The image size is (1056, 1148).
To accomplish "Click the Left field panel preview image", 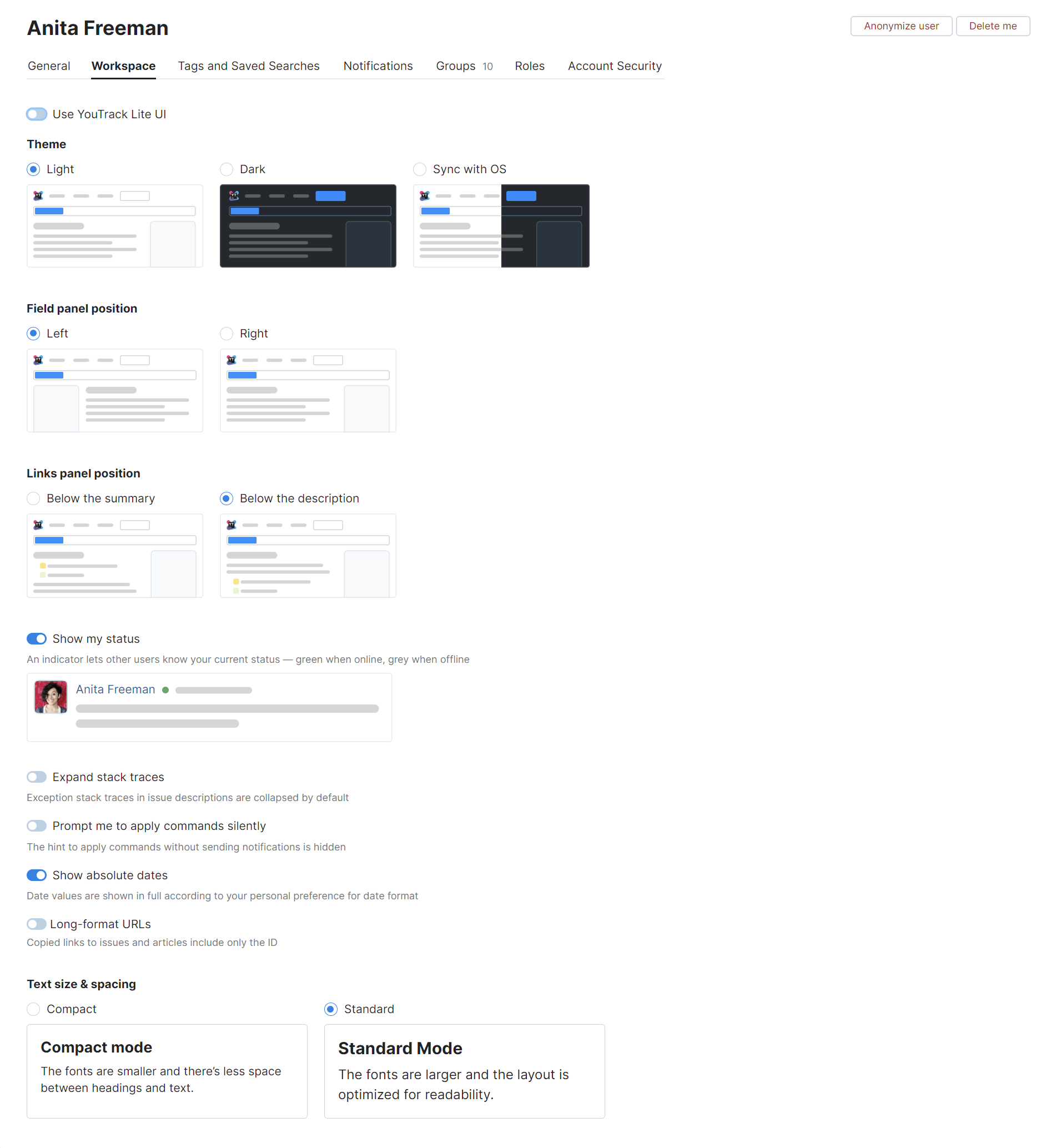I will [115, 390].
